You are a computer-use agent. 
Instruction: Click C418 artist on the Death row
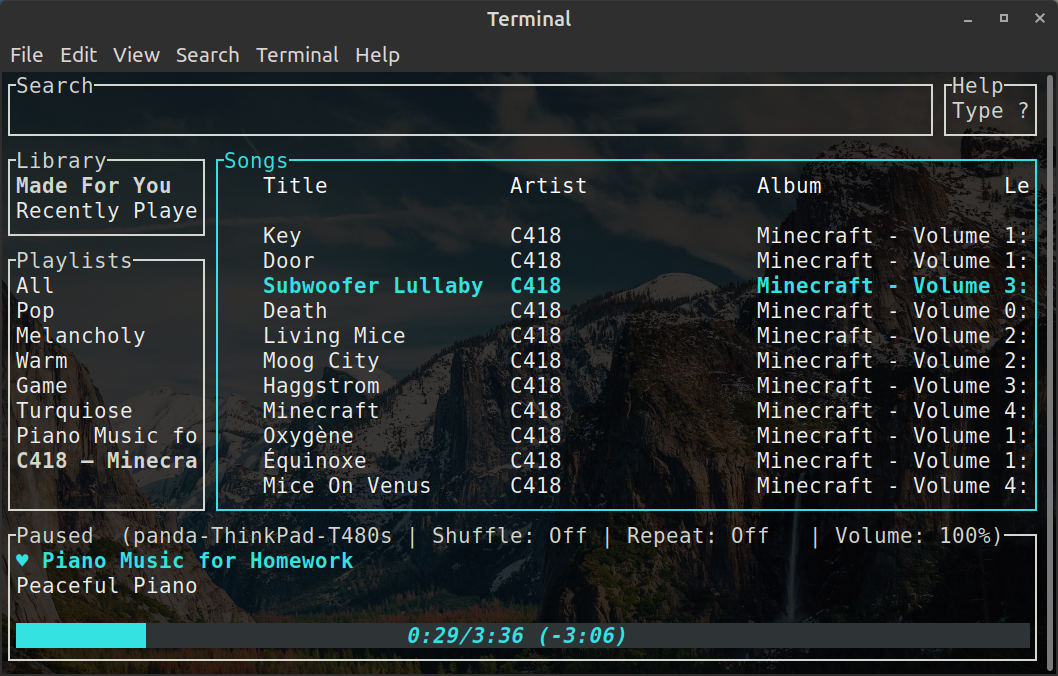coord(536,311)
